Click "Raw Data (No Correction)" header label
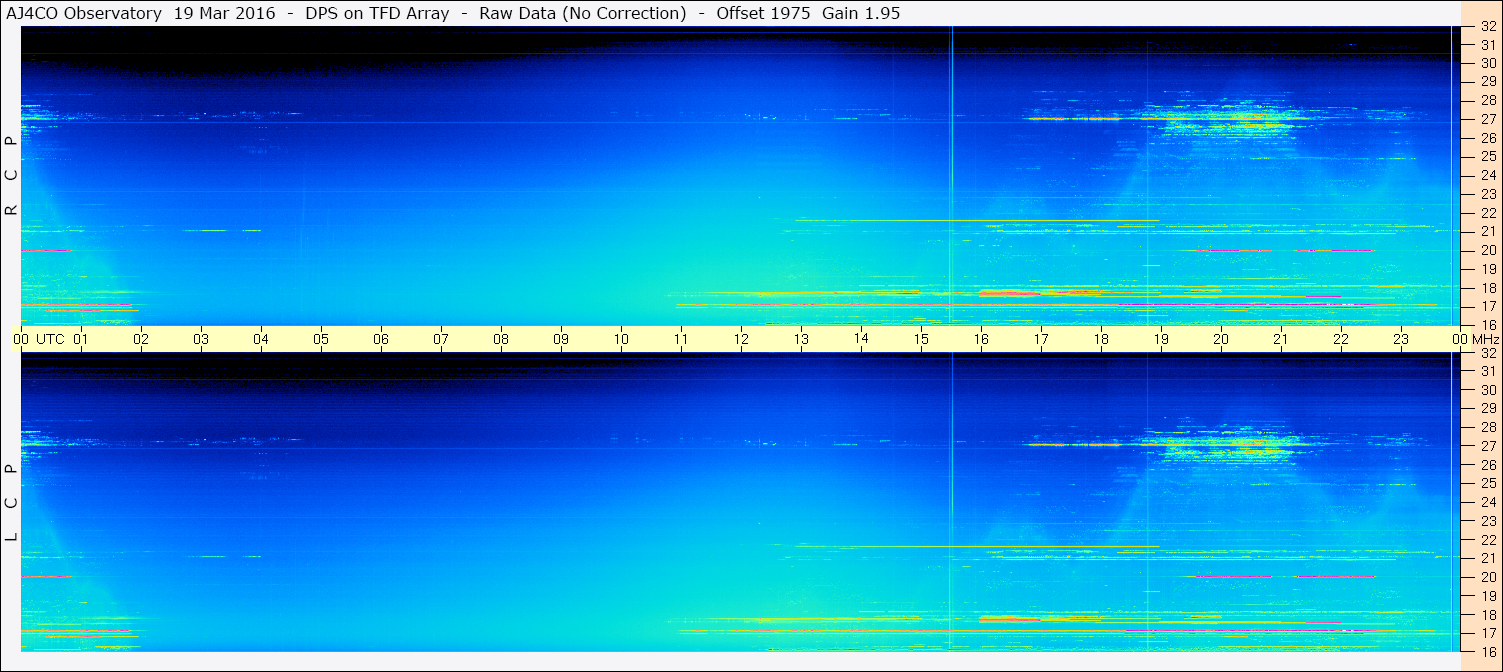Screen dimensions: 1503x672 (x=582, y=13)
